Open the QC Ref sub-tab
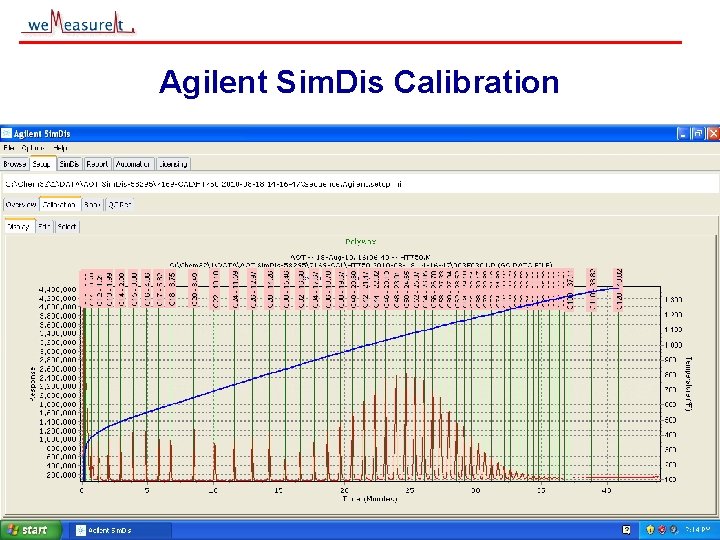Image resolution: width=720 pixels, height=540 pixels. pos(119,205)
